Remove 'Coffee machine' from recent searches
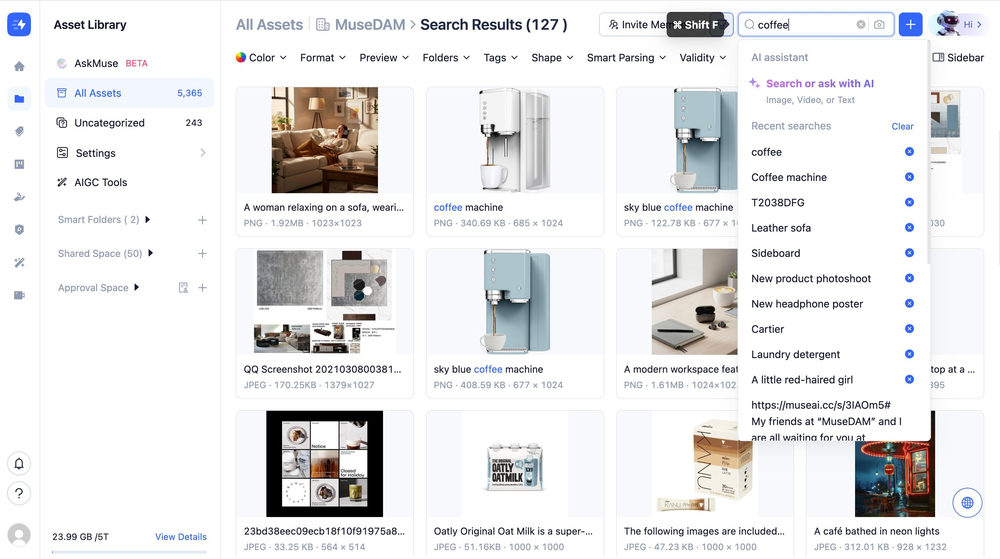This screenshot has width=1000, height=559. (909, 177)
